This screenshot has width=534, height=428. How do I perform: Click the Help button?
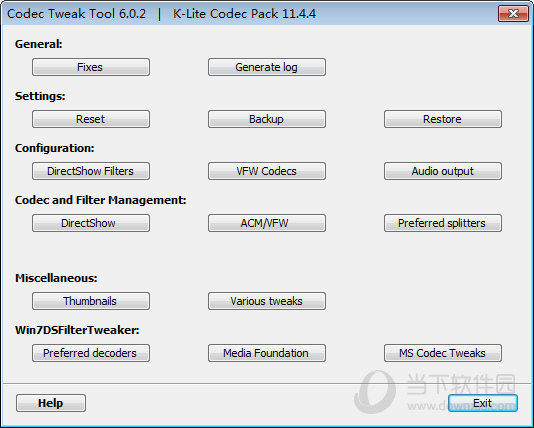pos(51,403)
